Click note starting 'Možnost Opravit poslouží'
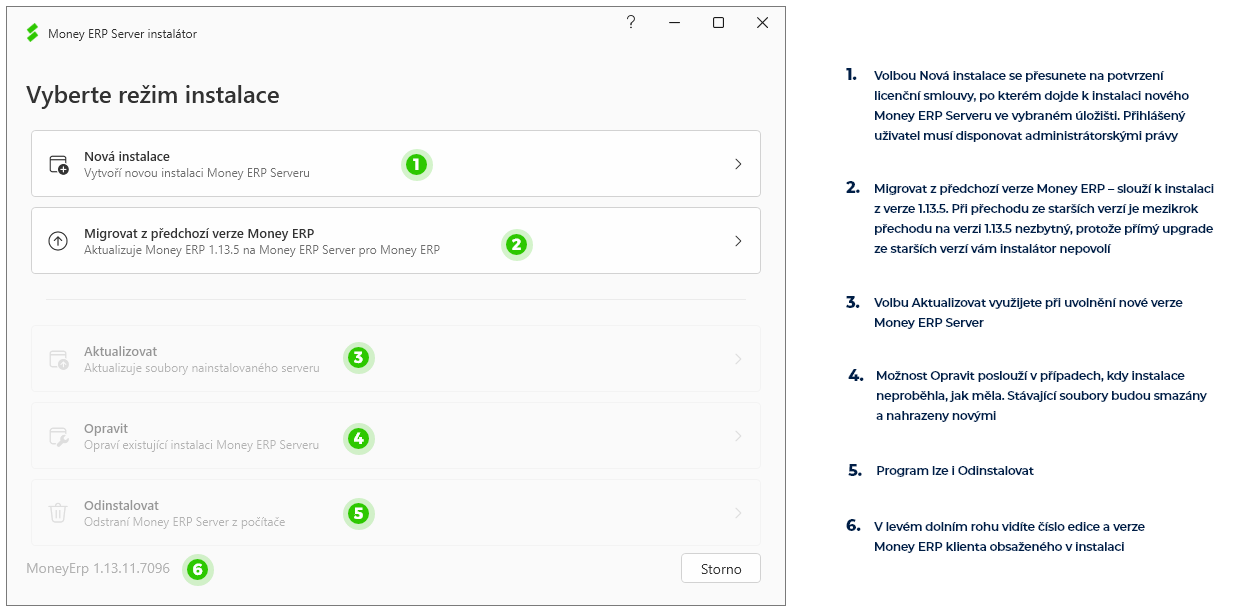Screen dimensions: 1258x614 pos(1041,396)
